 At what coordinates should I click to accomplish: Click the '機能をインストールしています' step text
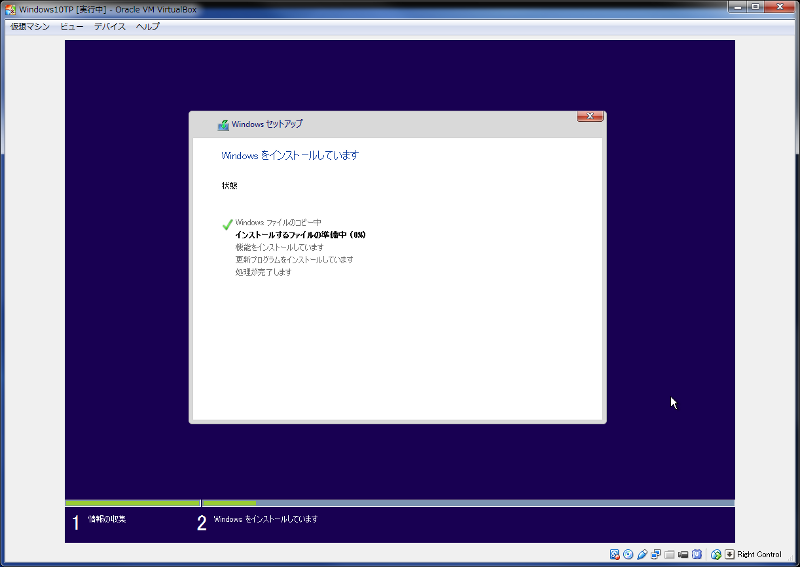click(x=279, y=247)
